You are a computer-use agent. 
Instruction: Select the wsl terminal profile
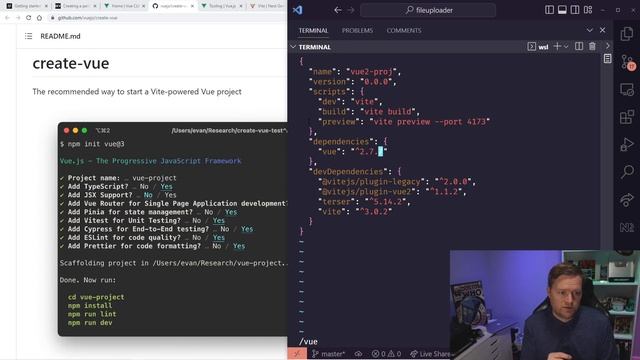coord(538,47)
